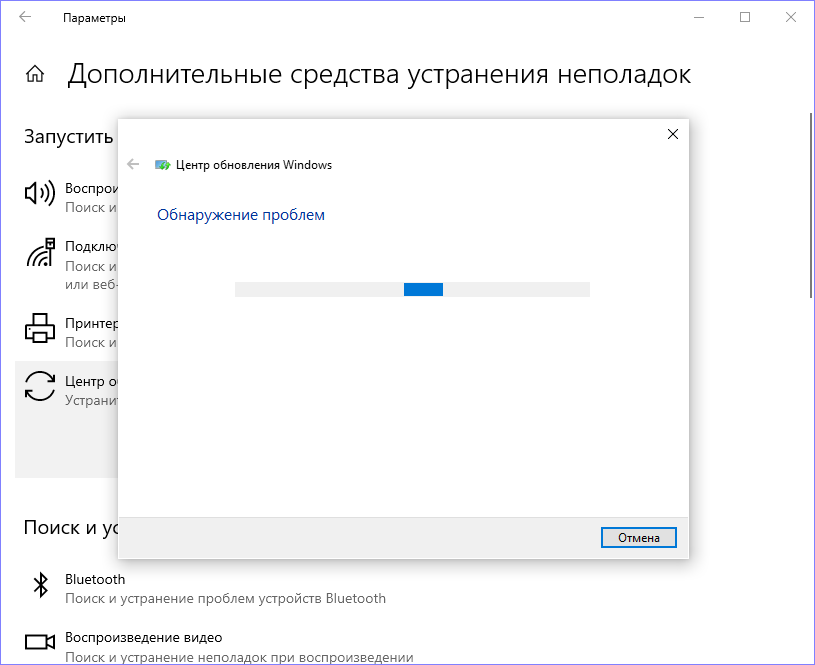Close the troubleshooter dialog with its X
The height and width of the screenshot is (665, 815).
pyautogui.click(x=673, y=134)
